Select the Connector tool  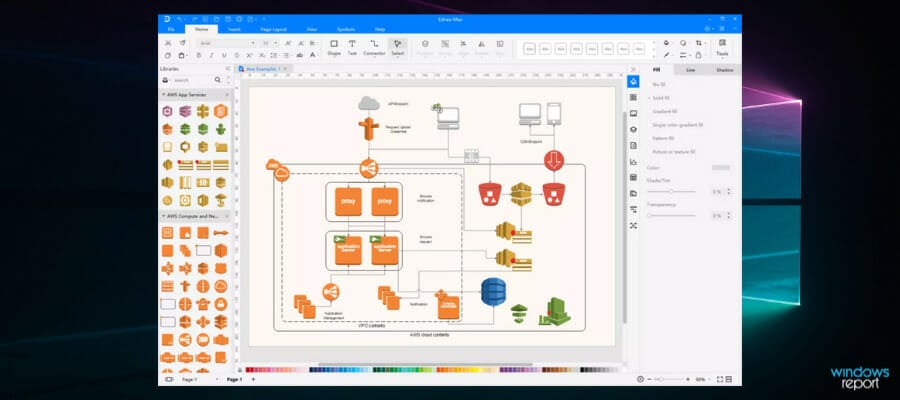[374, 48]
